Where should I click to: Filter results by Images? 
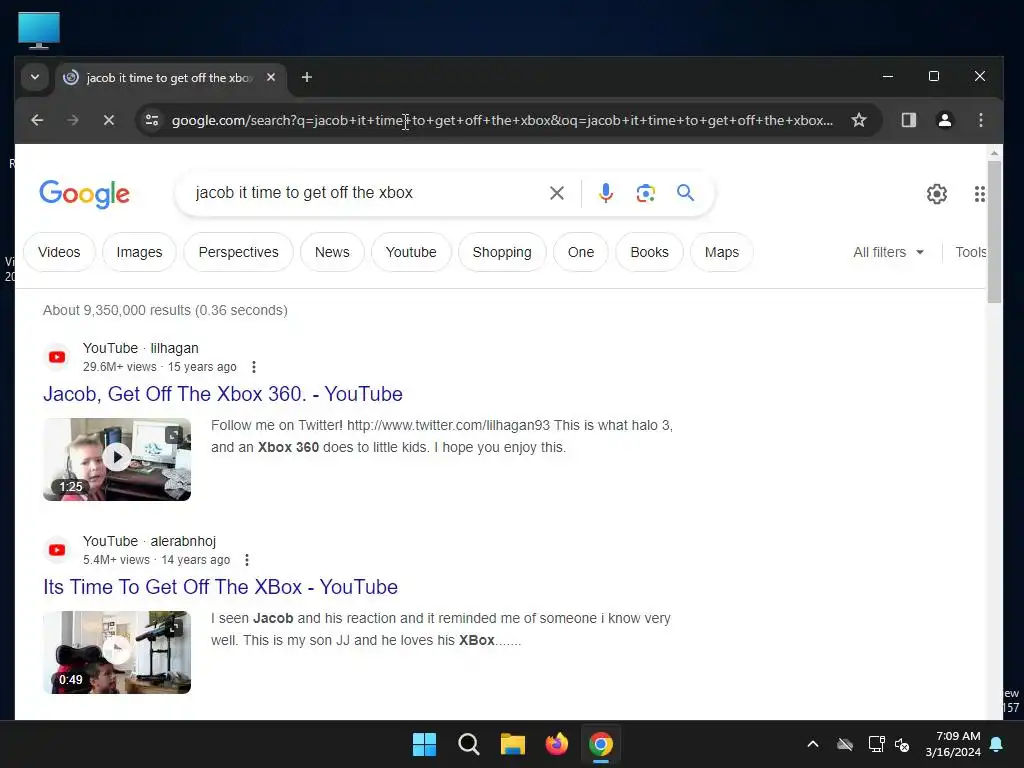point(139,252)
